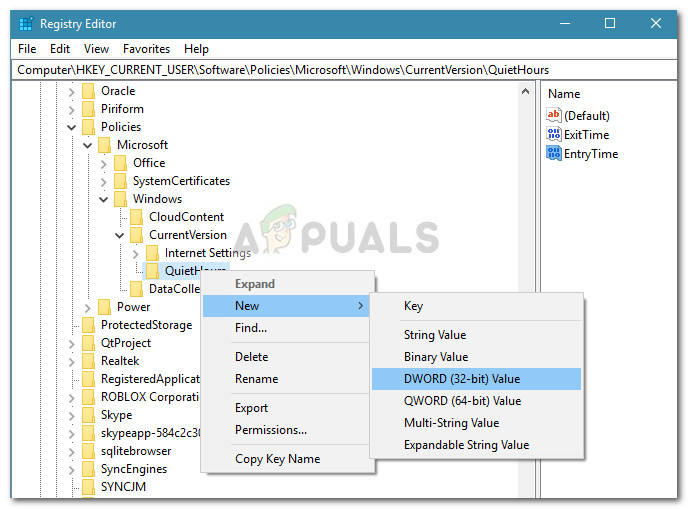Expand the Office key
Screen dimensions: 688x509
pyautogui.click(x=104, y=164)
